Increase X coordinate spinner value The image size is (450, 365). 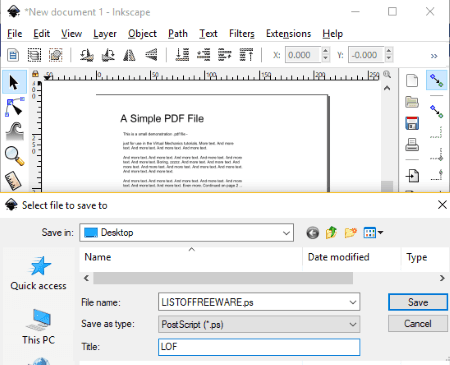[x=326, y=51]
